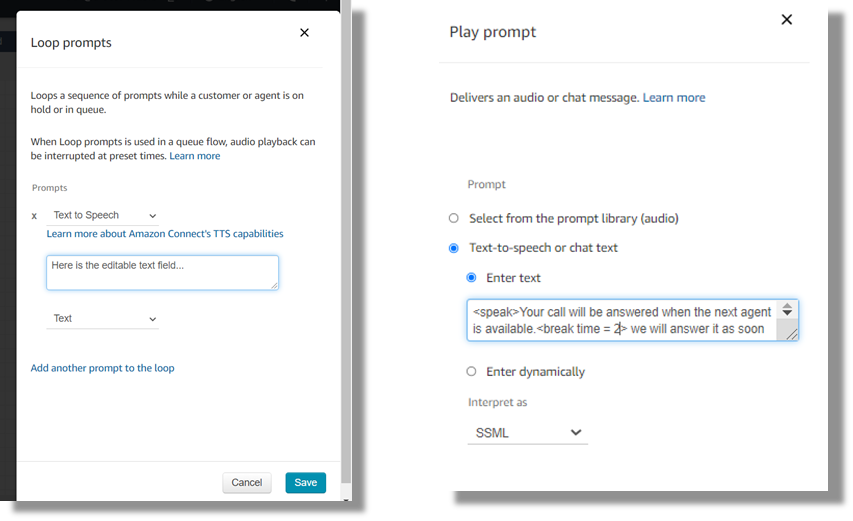Click the editable text field in Loop prompts

160,272
